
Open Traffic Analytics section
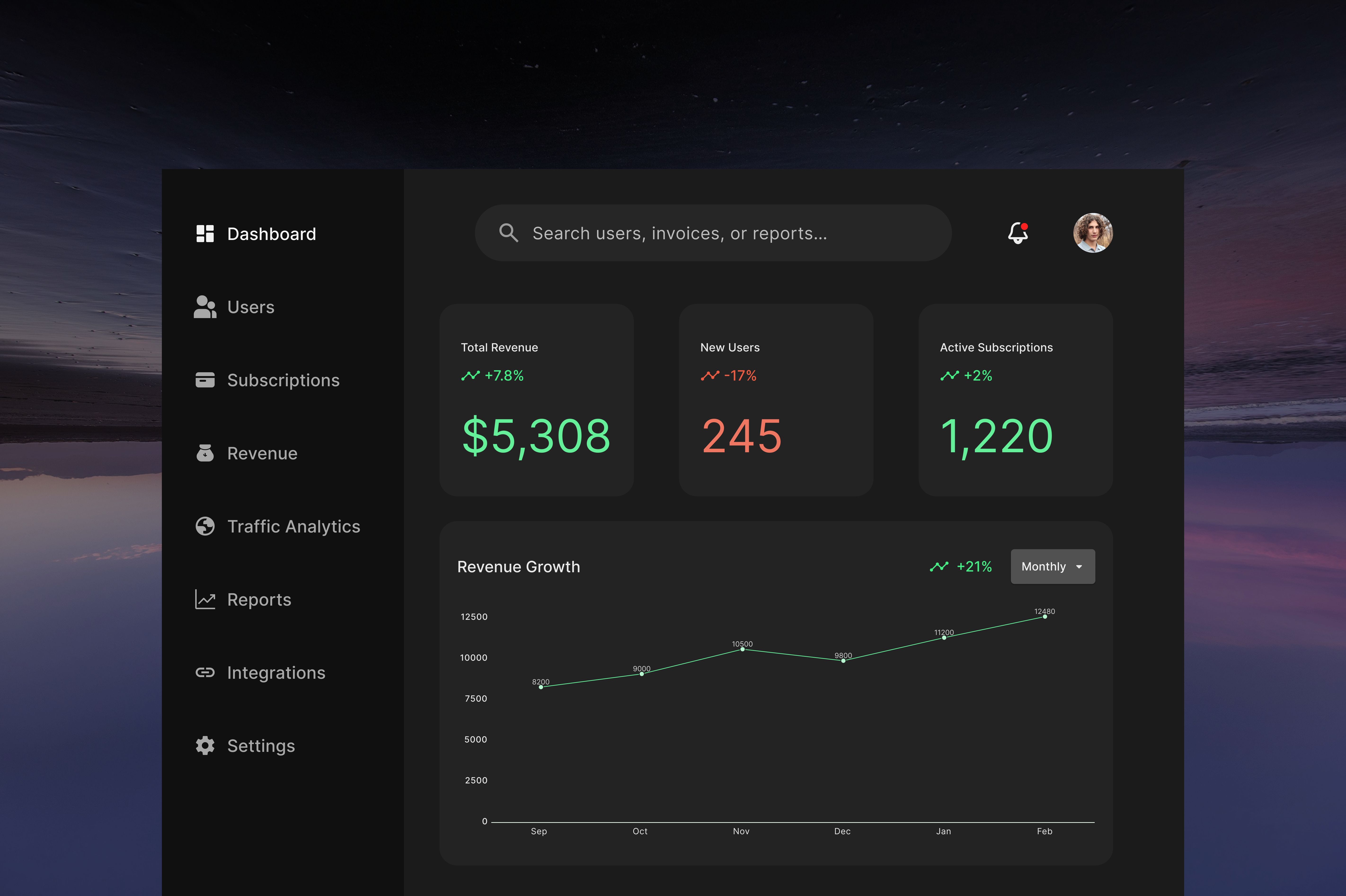278,526
